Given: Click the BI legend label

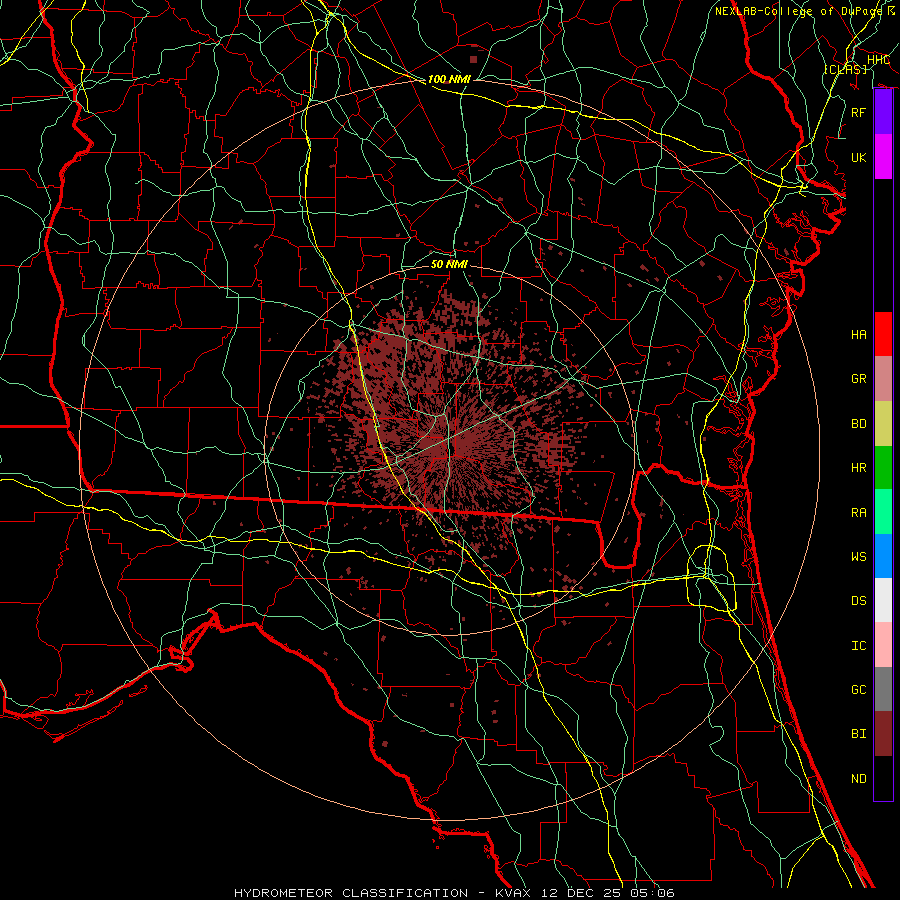Looking at the screenshot, I should pos(859,734).
